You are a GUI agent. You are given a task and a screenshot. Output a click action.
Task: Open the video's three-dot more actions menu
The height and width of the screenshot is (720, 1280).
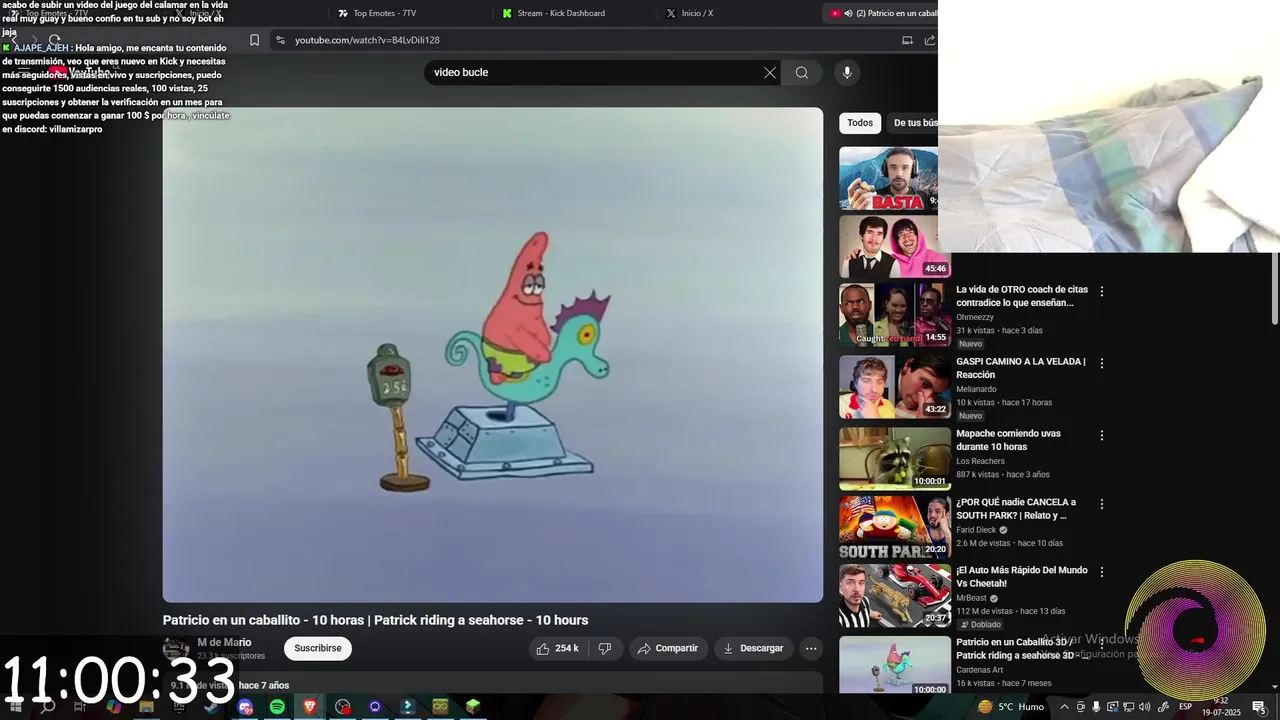(811, 648)
